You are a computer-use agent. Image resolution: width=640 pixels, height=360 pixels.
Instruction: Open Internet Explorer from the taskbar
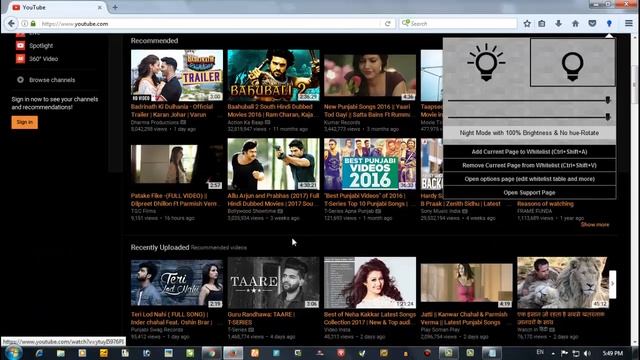tap(39, 353)
